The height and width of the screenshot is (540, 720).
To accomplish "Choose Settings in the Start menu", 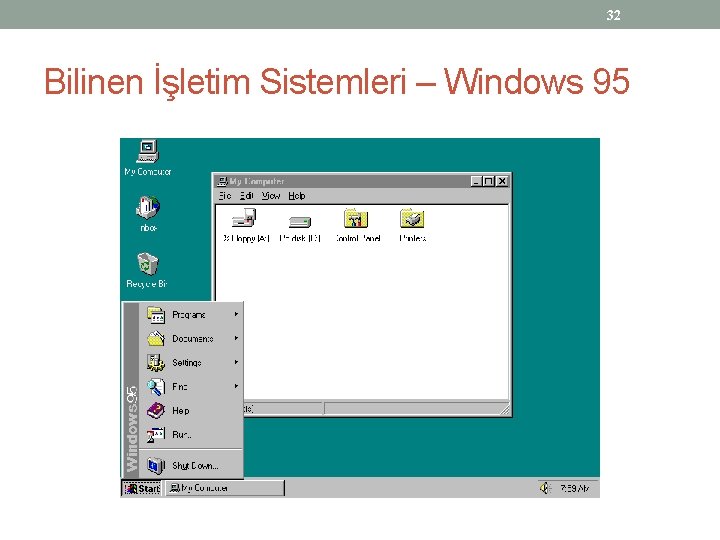I will tap(191, 362).
